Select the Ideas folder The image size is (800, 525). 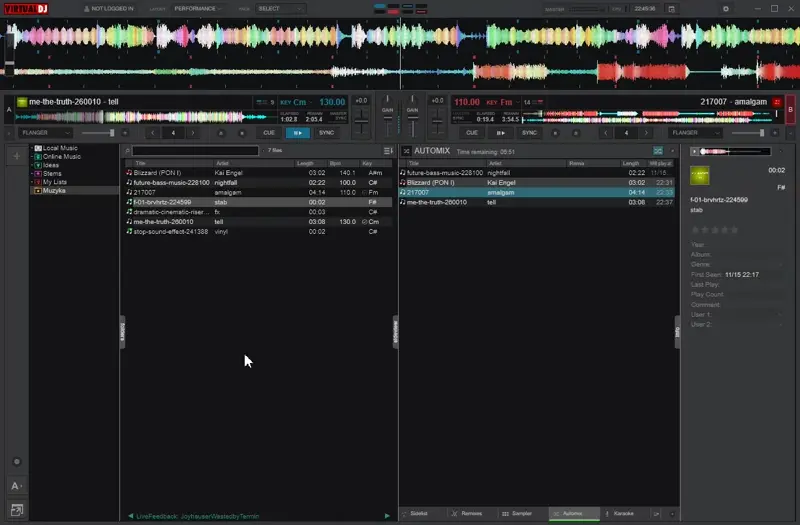click(51, 165)
